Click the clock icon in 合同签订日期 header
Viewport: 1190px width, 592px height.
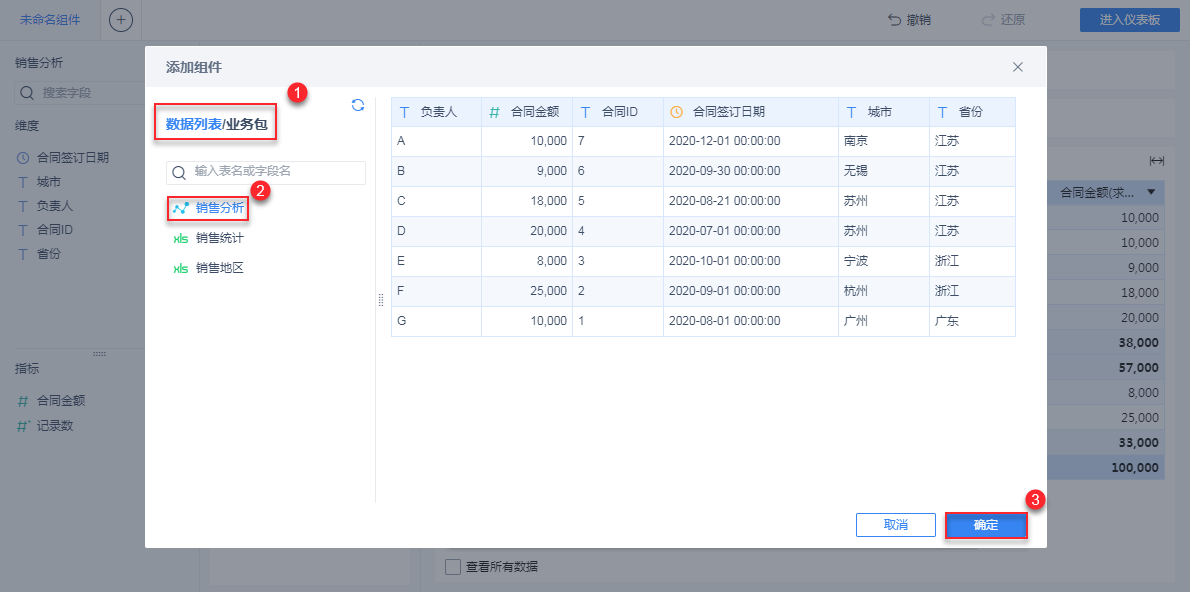(677, 112)
